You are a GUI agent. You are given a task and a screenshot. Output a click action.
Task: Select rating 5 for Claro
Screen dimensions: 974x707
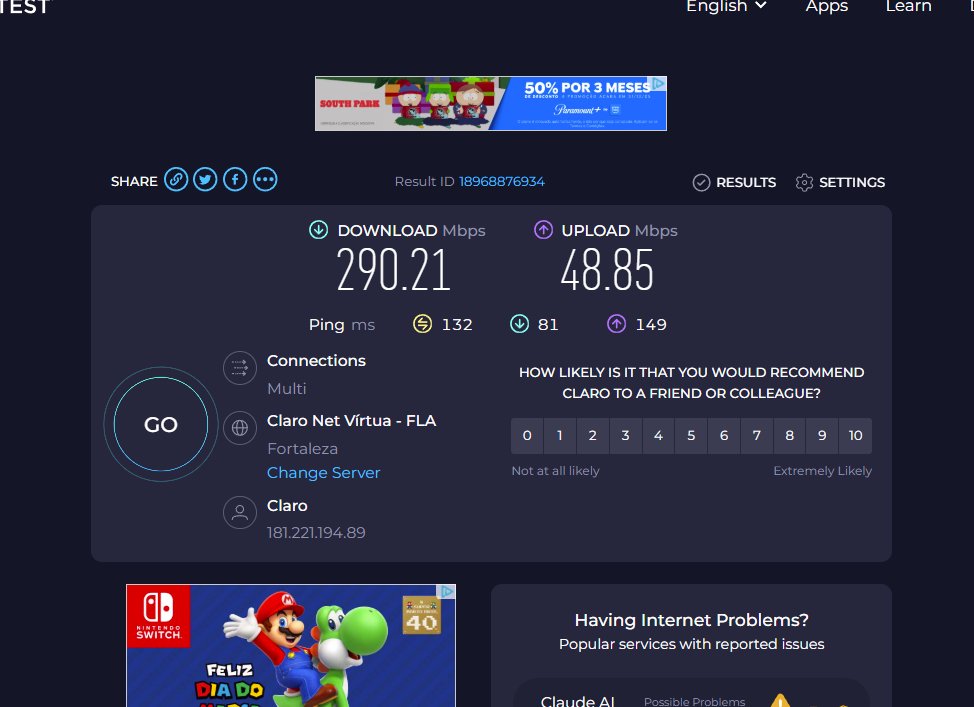click(x=691, y=436)
